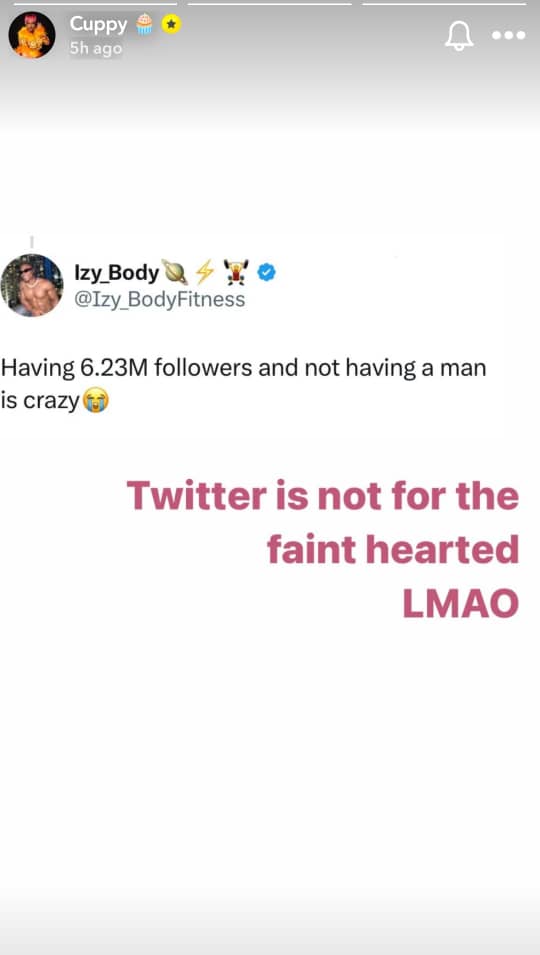Viewport: 540px width, 955px height.
Task: Jump to the first story segment bar
Action: (x=95, y=4)
